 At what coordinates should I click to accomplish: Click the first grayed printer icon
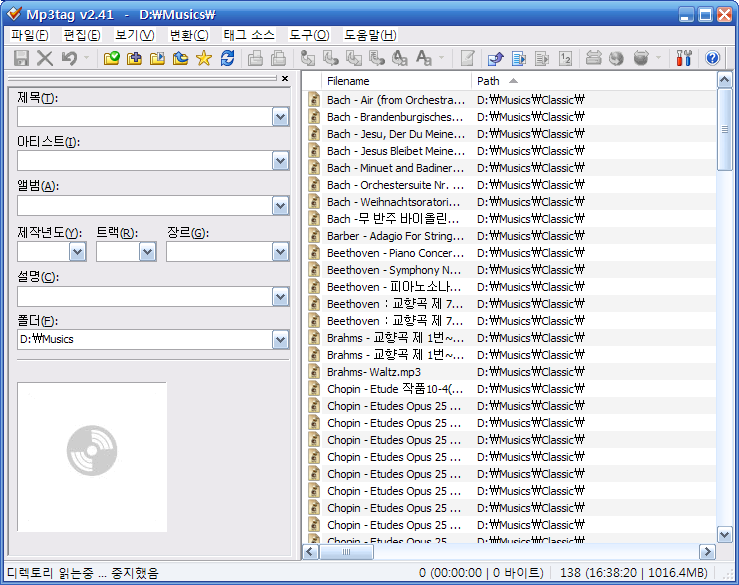click(255, 58)
